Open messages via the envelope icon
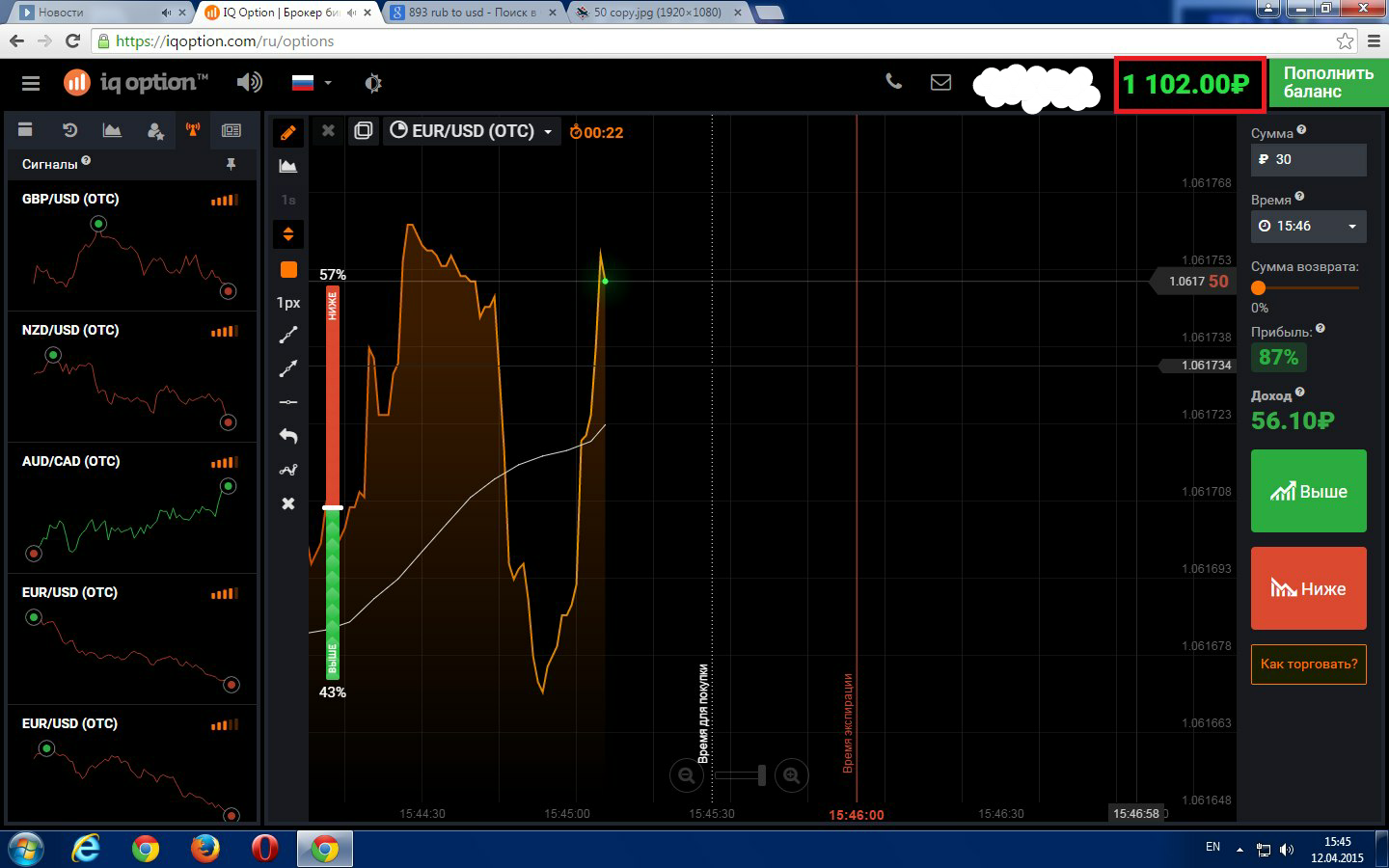 pyautogui.click(x=940, y=82)
